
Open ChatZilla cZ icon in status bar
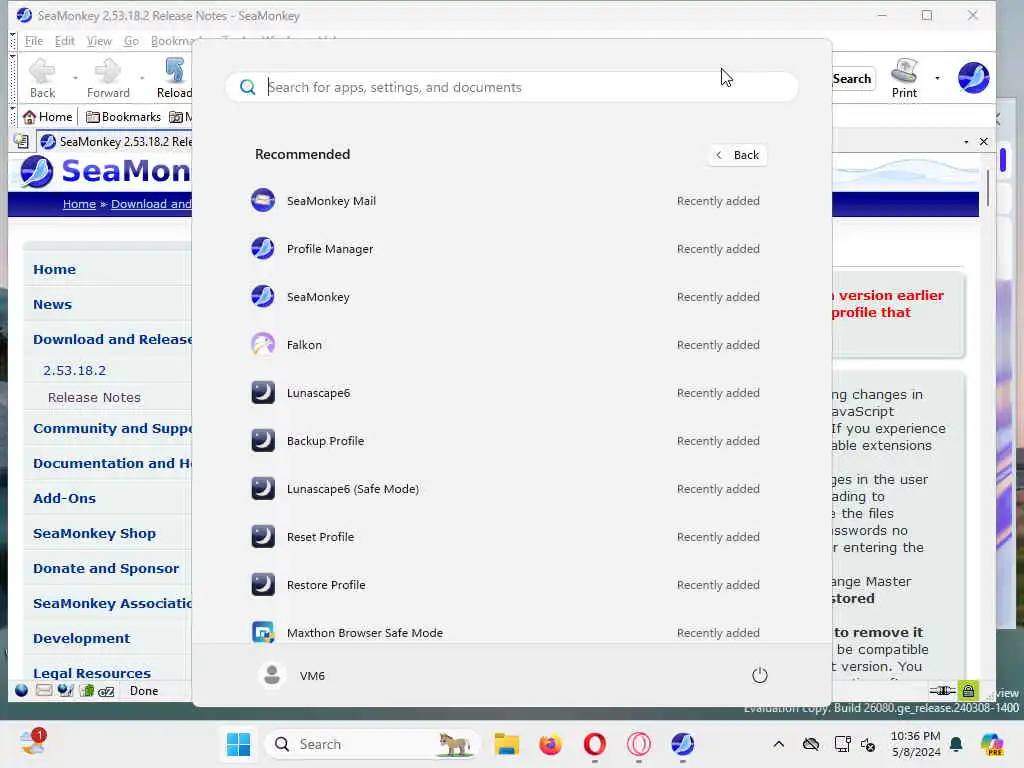pyautogui.click(x=106, y=691)
